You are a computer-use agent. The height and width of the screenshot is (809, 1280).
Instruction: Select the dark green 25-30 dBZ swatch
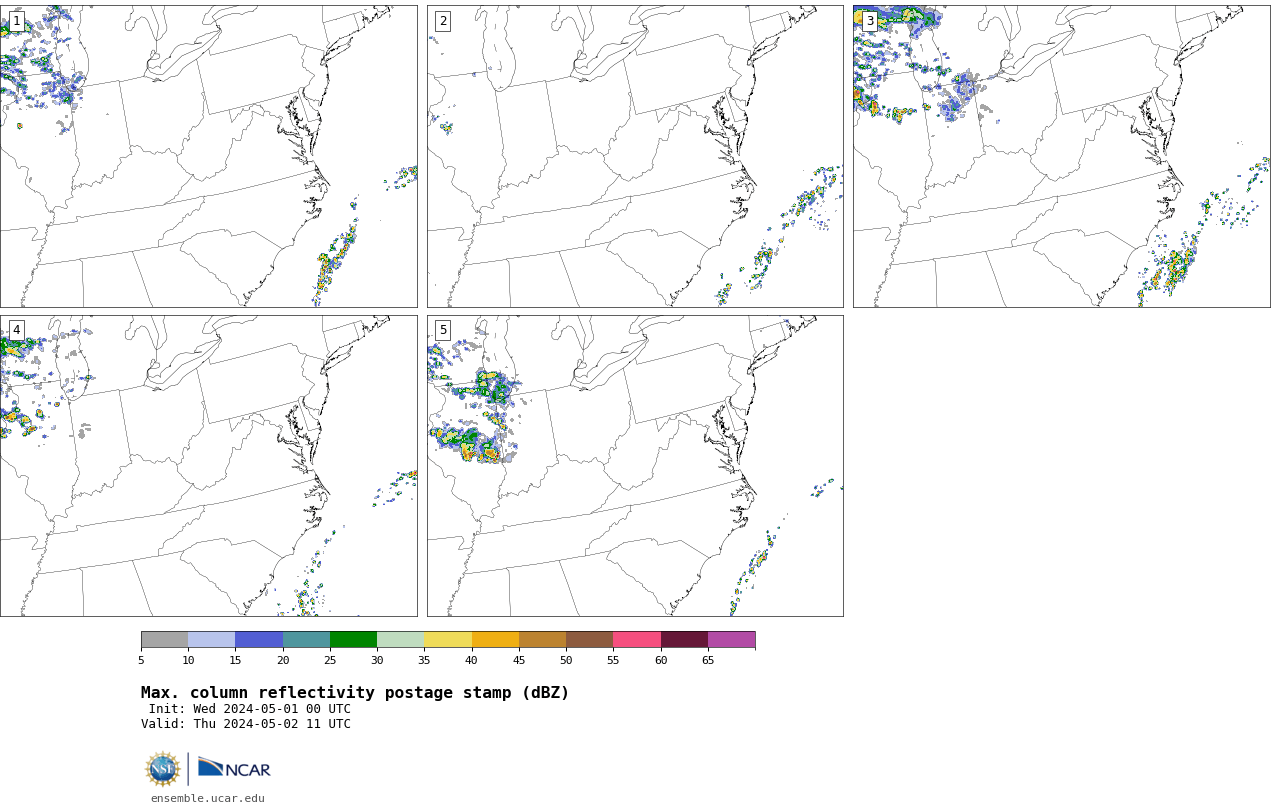(353, 640)
